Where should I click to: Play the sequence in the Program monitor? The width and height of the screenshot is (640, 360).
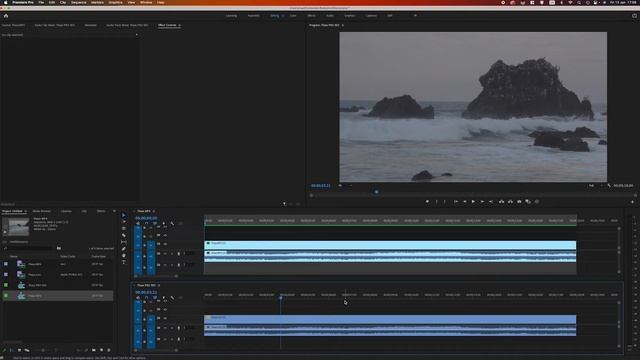click(x=473, y=202)
